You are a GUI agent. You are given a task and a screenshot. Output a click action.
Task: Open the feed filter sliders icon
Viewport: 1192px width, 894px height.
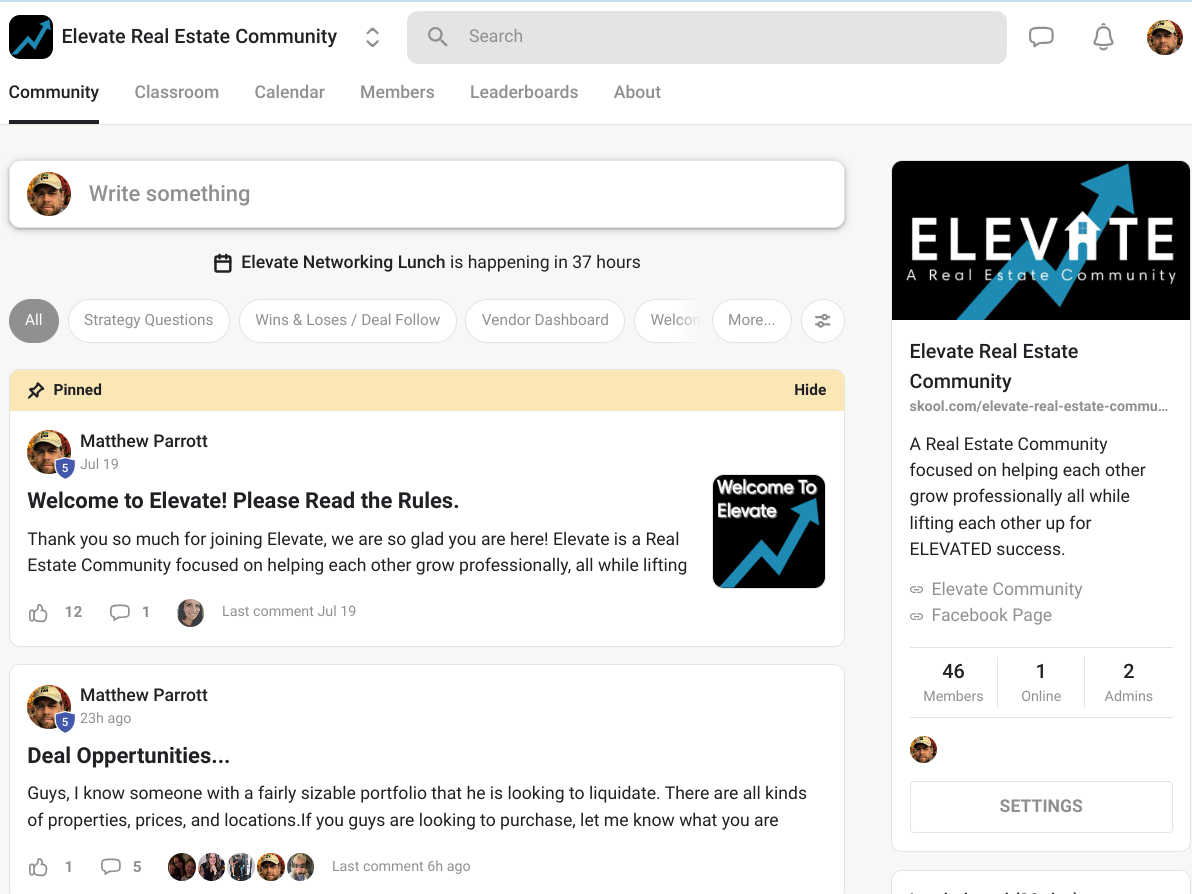click(x=822, y=320)
